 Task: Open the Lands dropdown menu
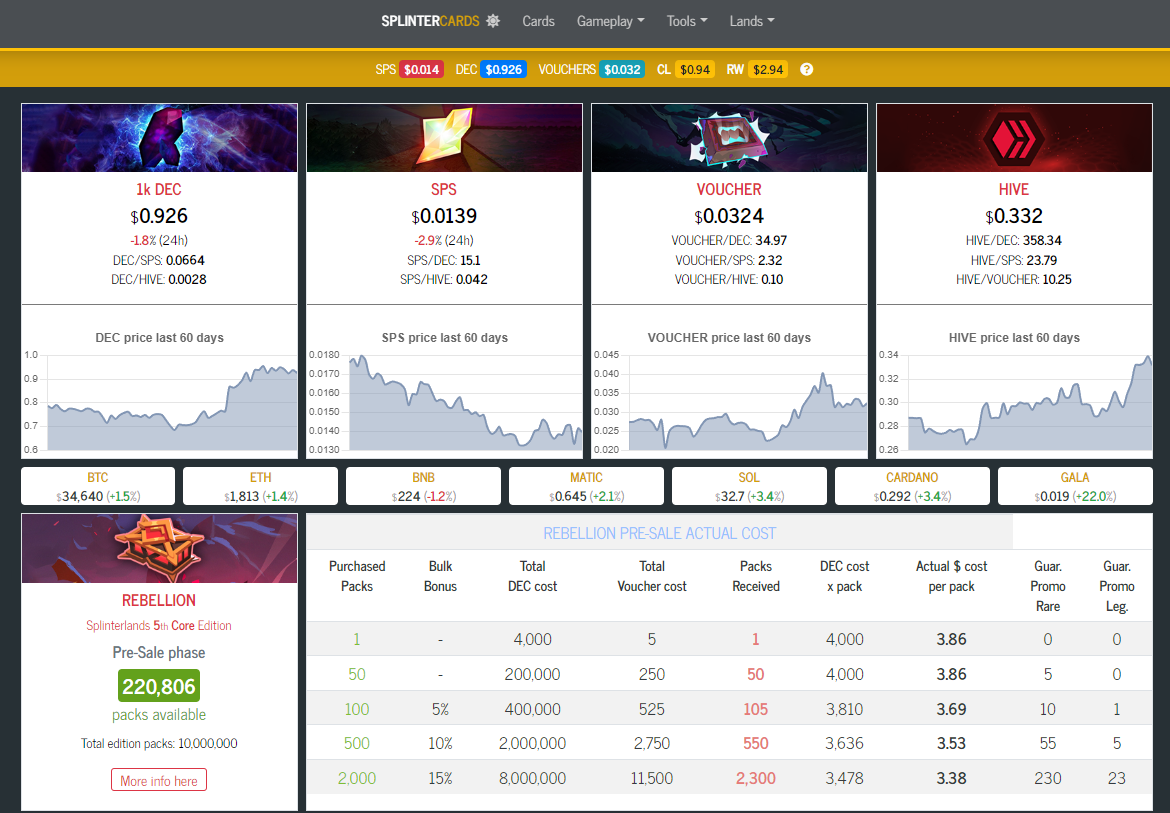752,21
